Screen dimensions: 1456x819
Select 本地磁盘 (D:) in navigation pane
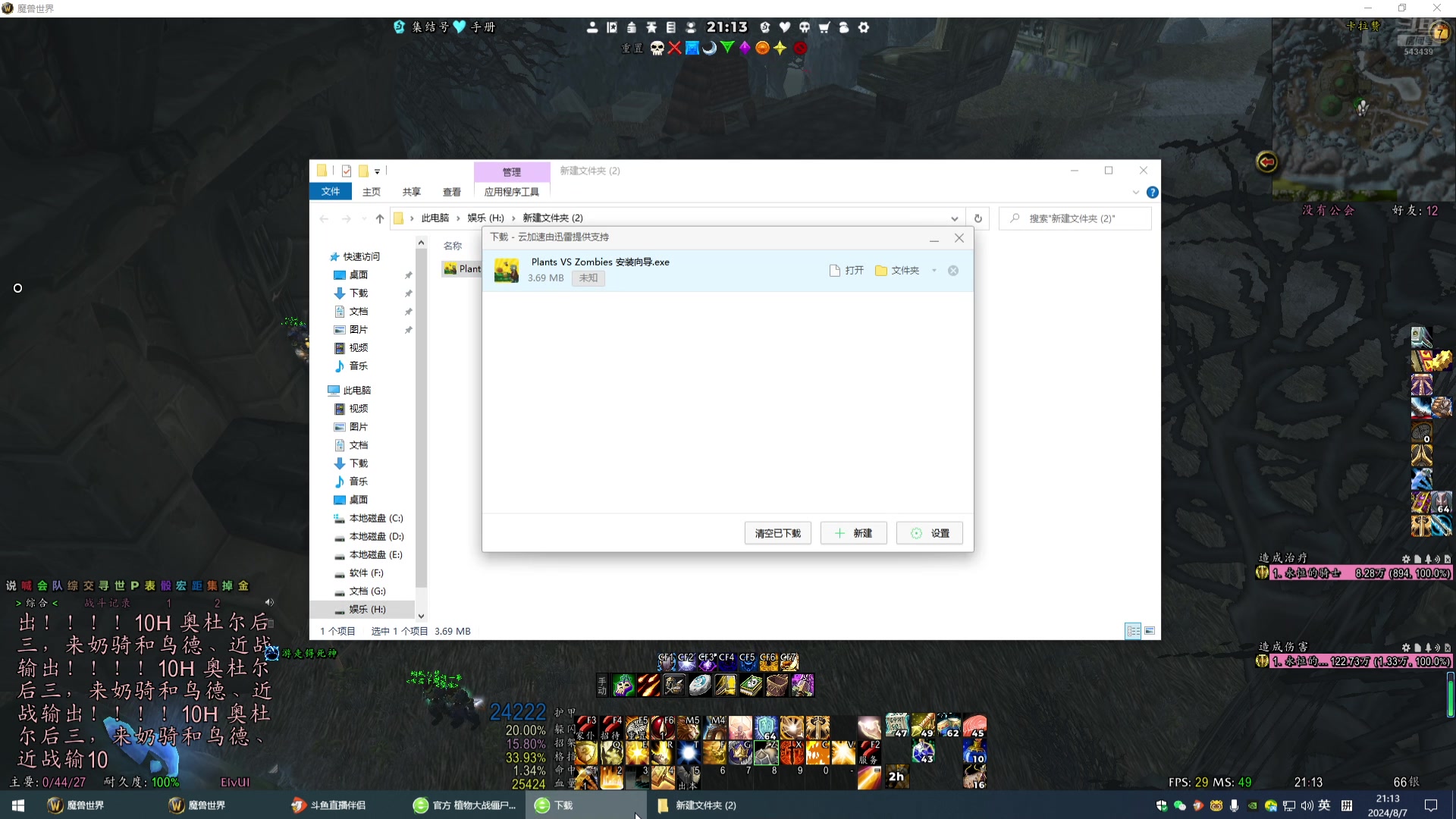click(368, 536)
